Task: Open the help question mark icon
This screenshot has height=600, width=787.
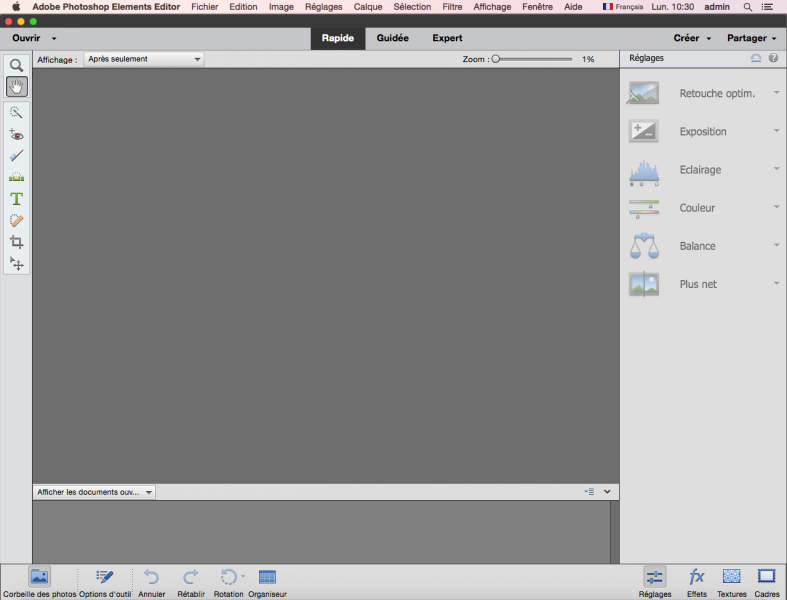Action: [x=773, y=58]
